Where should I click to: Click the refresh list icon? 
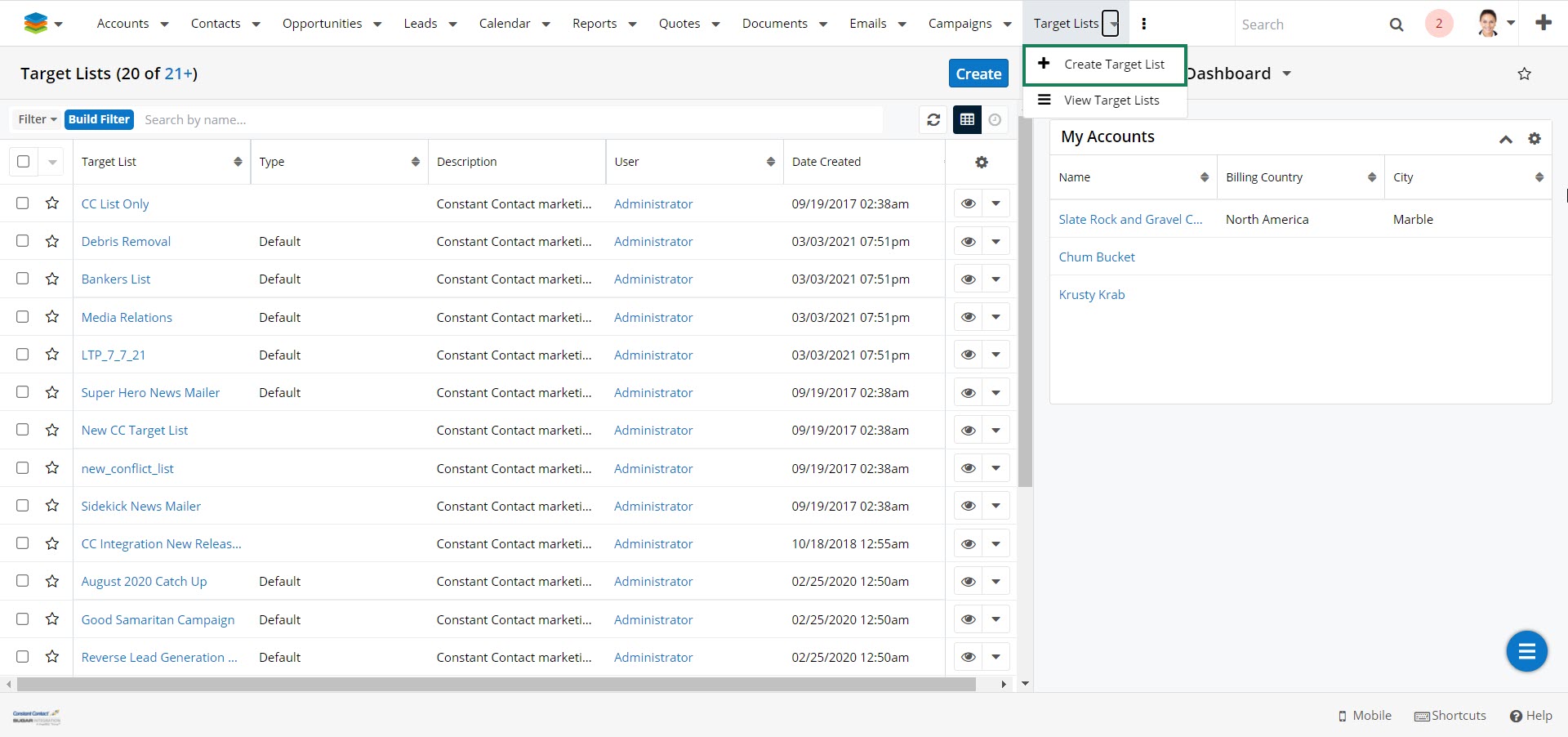tap(933, 120)
